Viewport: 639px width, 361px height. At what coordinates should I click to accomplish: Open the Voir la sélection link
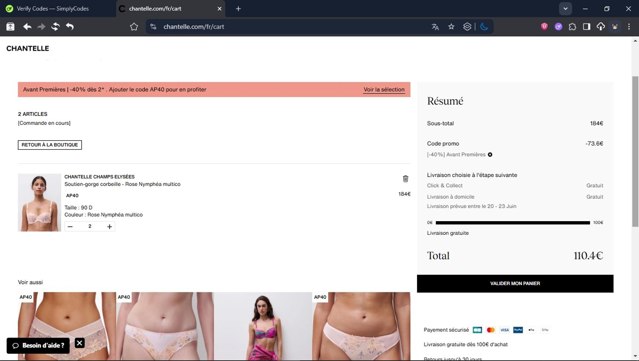(x=384, y=90)
